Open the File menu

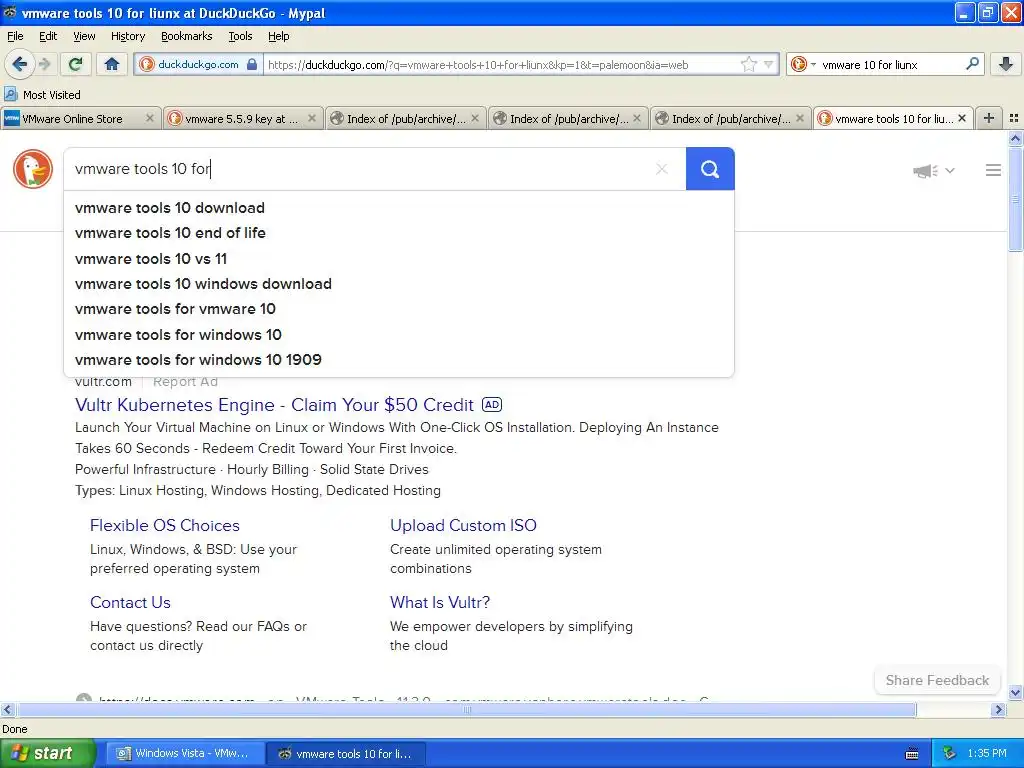click(15, 36)
